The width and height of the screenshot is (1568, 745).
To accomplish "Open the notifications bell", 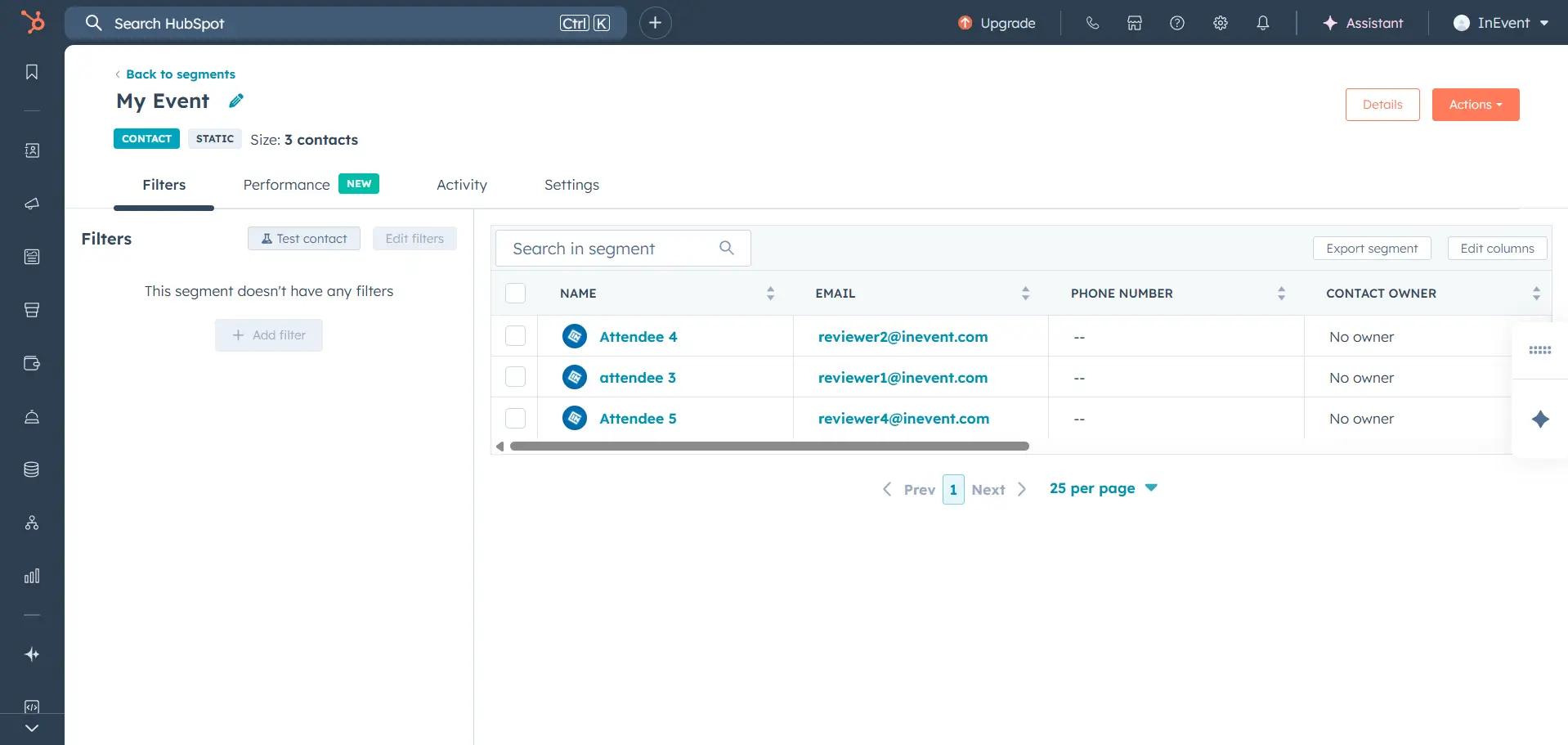I will coord(1262,23).
